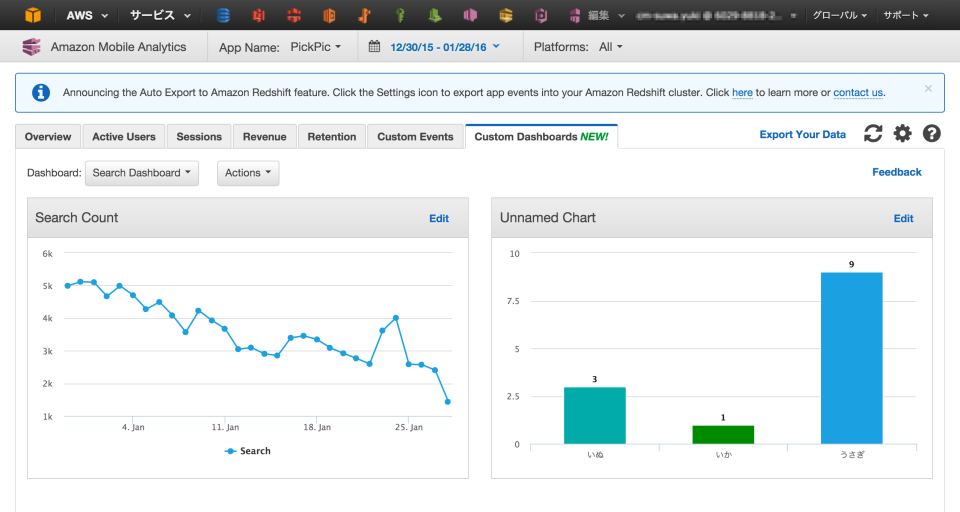The height and width of the screenshot is (512, 960).
Task: Click the Export Your Data link
Action: click(x=803, y=134)
